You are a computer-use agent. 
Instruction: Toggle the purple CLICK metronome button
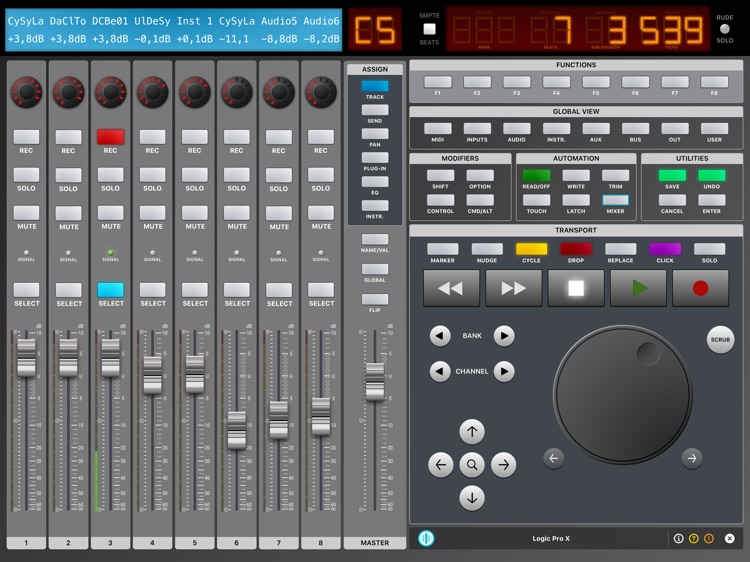tap(664, 249)
